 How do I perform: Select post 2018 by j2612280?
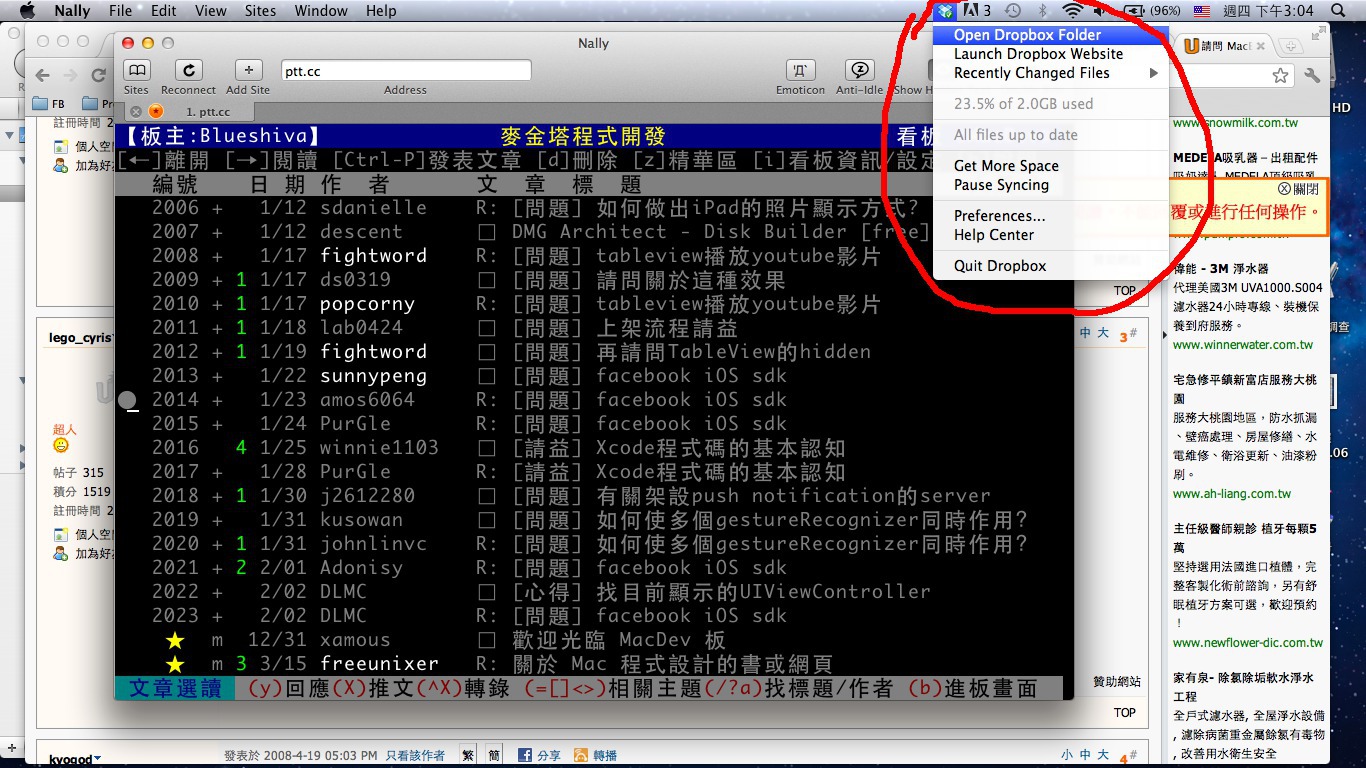(594, 496)
